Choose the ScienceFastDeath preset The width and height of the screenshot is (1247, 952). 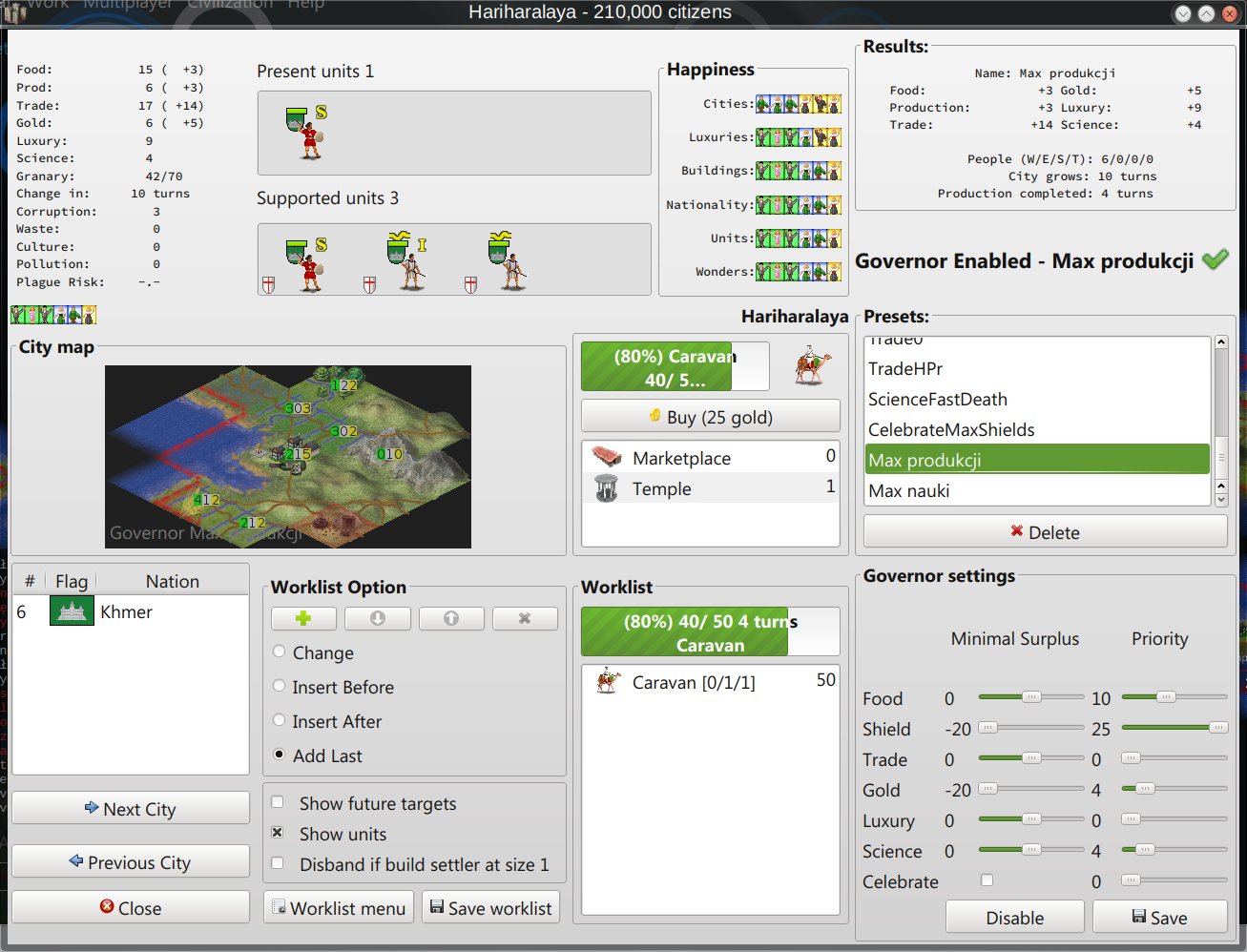1037,399
